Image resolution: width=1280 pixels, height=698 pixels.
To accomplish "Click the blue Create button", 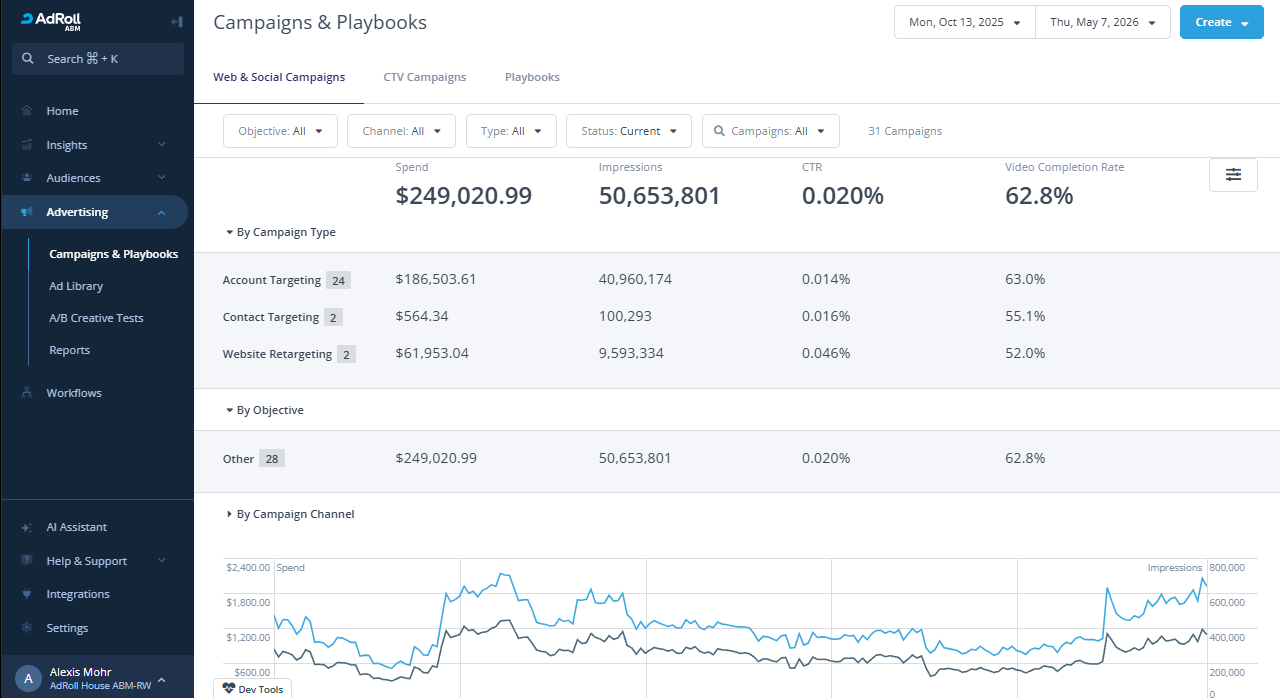I will tap(1222, 22).
